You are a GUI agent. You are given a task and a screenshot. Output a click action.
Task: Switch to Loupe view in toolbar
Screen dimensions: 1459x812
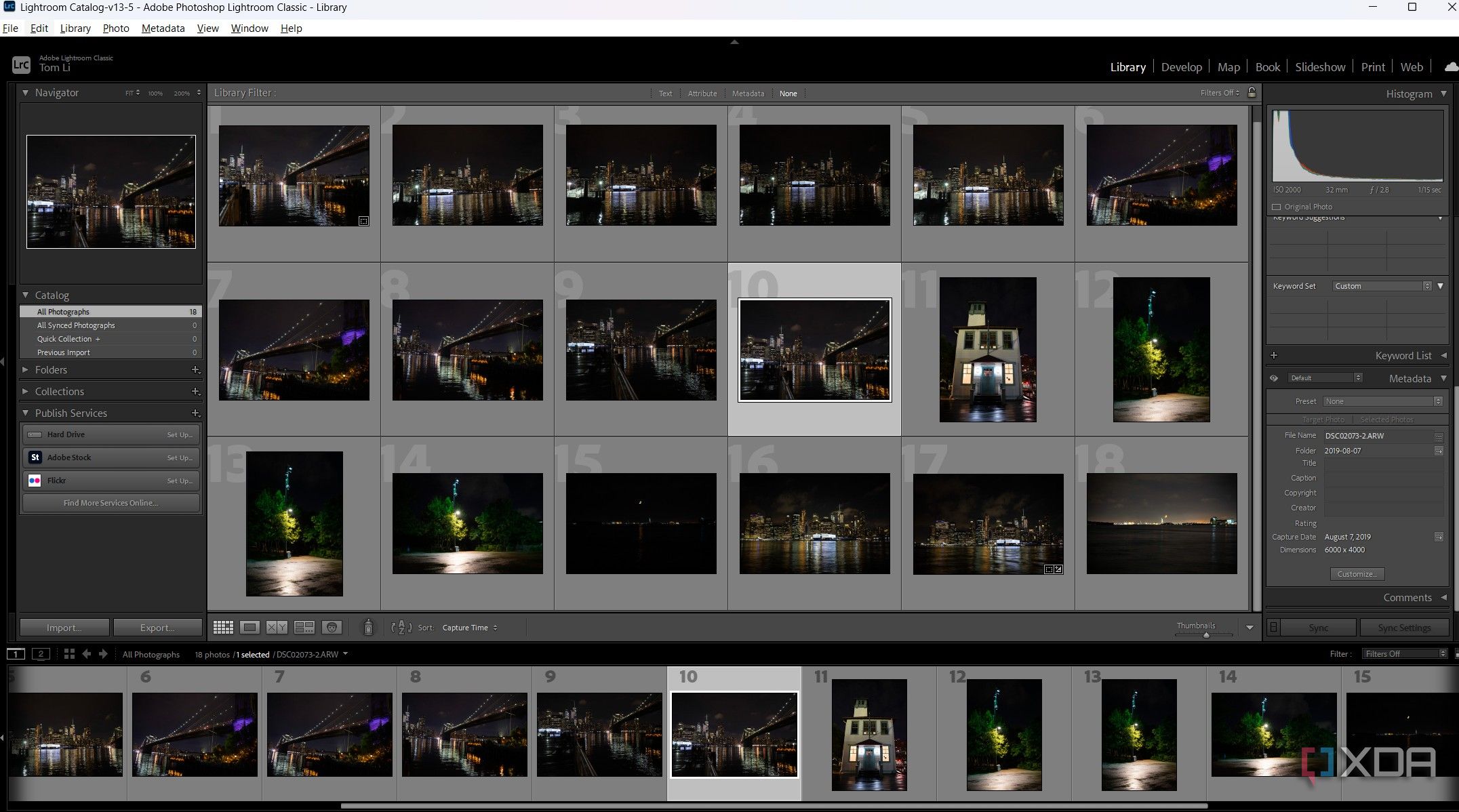pyautogui.click(x=249, y=628)
